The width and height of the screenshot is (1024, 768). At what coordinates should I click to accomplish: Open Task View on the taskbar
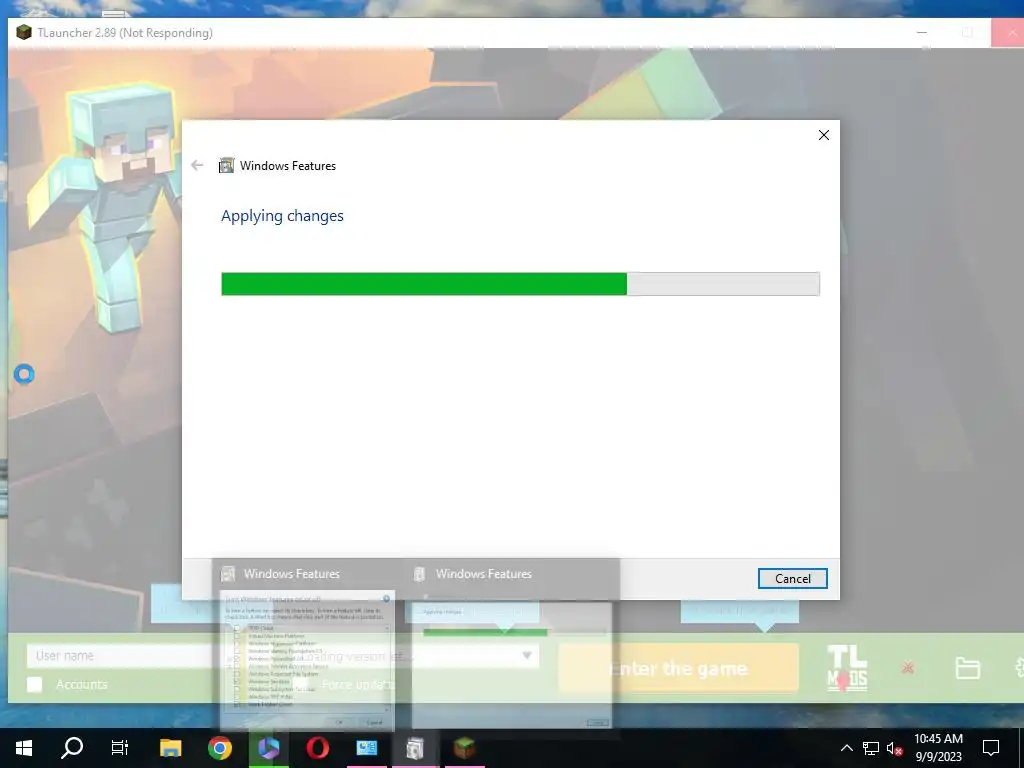pyautogui.click(x=120, y=748)
